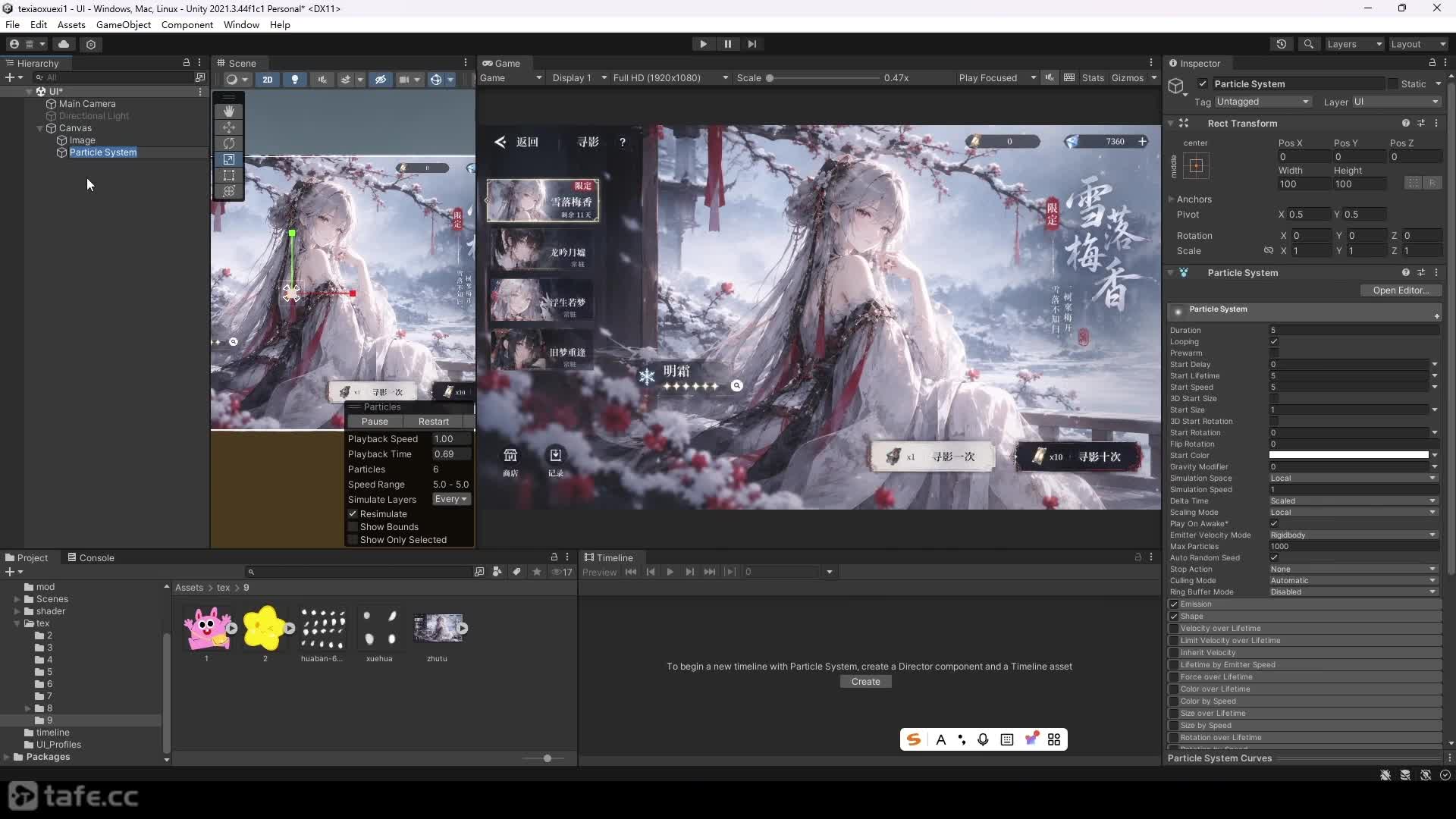The image size is (1456, 819).
Task: Select the Move tool in Scene overlay
Action: (x=229, y=127)
